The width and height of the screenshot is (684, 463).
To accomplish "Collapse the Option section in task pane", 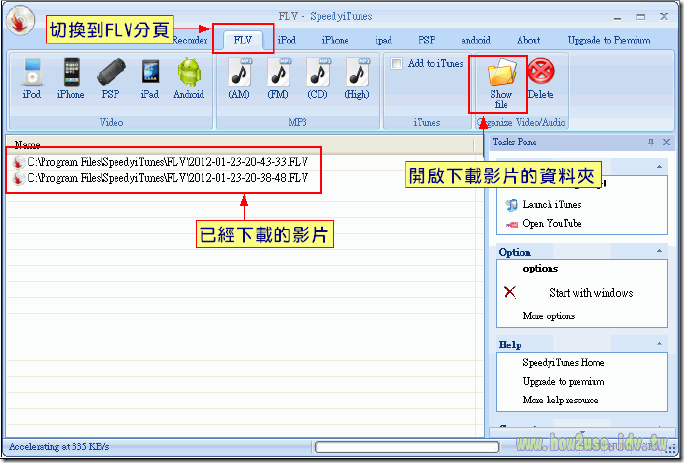I will [x=659, y=252].
